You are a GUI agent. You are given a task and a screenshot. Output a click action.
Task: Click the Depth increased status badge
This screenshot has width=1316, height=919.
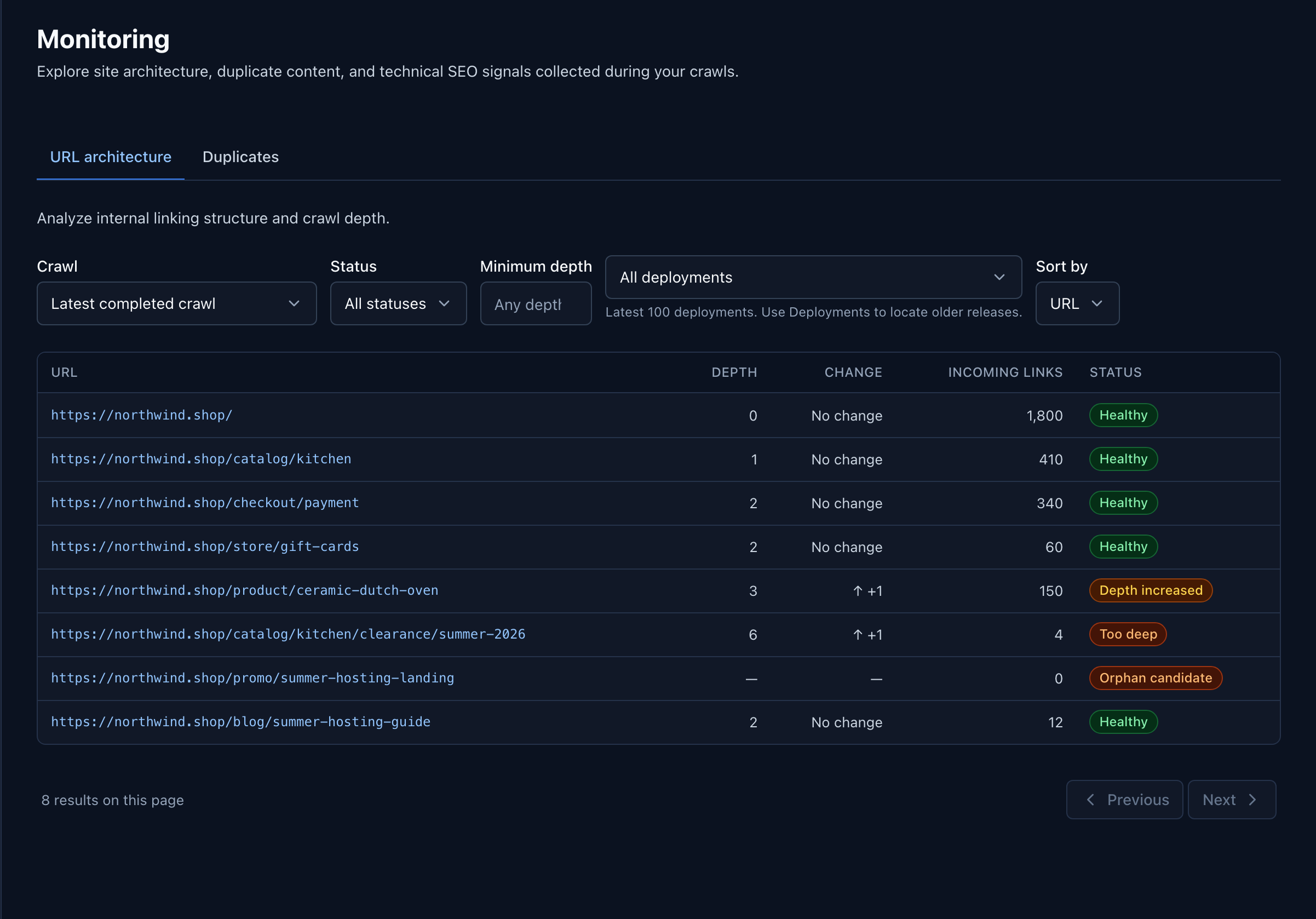point(1151,590)
